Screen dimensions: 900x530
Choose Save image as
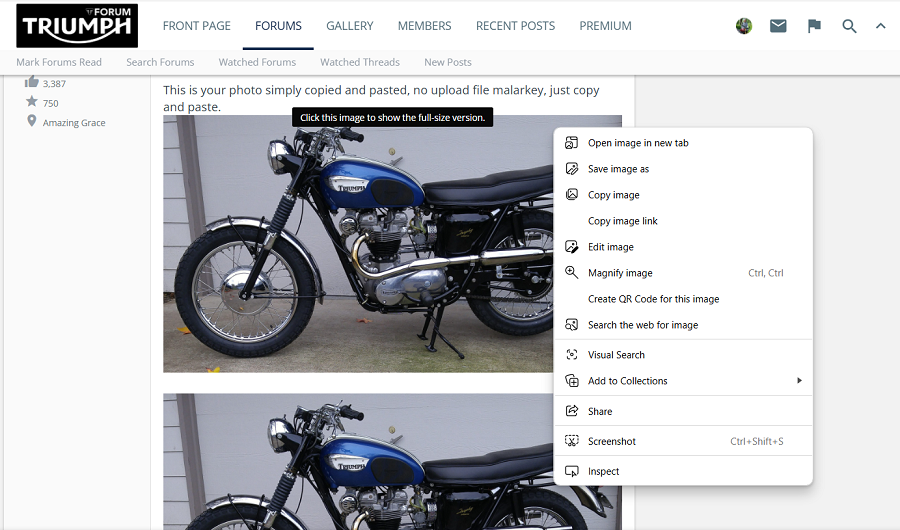click(683, 169)
